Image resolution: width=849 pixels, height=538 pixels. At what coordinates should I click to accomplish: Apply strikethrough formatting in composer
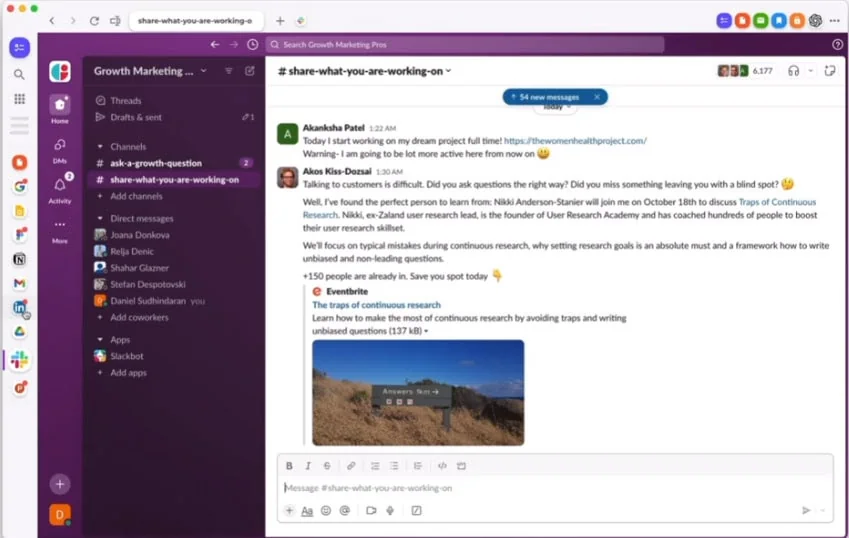[327, 466]
